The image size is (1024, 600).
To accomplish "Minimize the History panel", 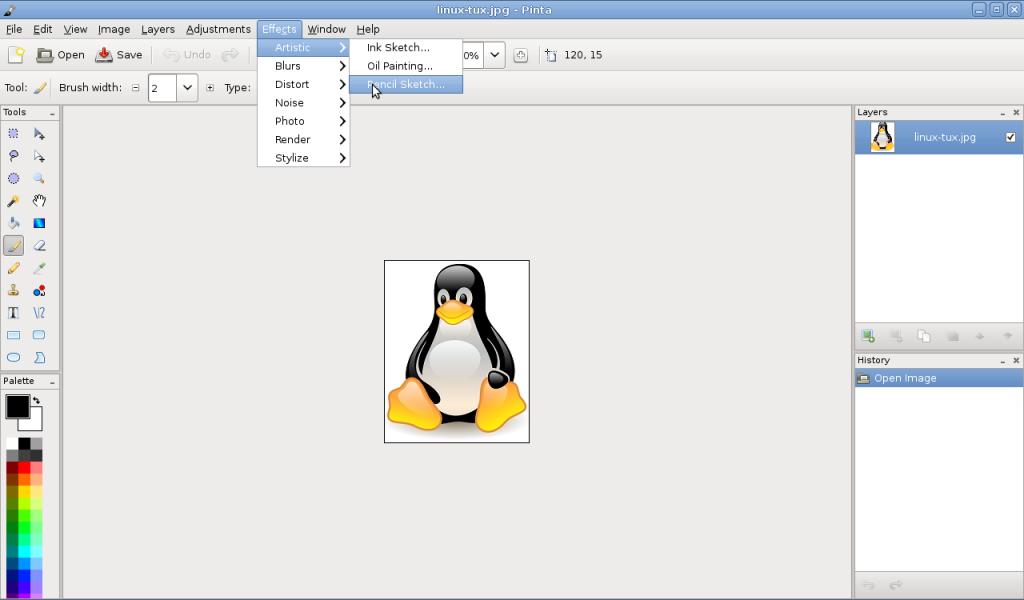I will (x=1002, y=360).
